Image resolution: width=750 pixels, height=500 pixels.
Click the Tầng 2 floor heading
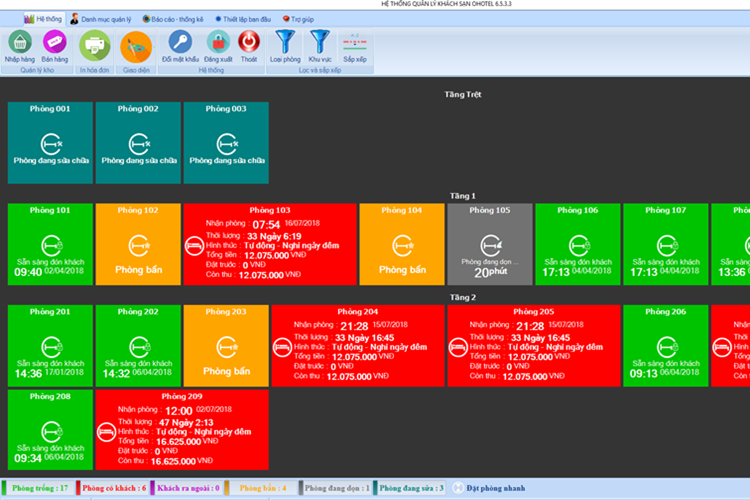coord(463,297)
